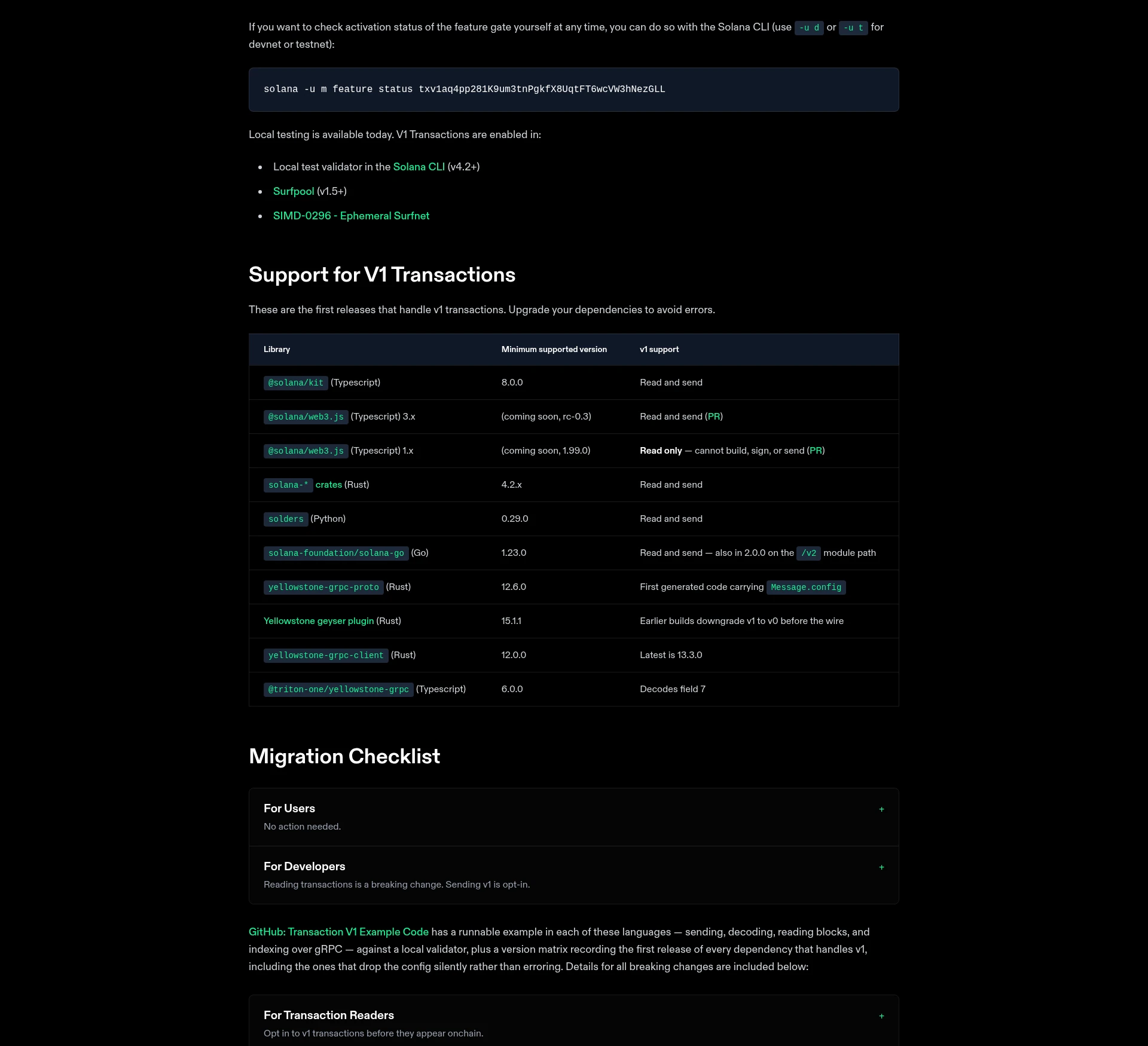The width and height of the screenshot is (1148, 1046).
Task: Click the Earlier builds downgrade v1 cell
Action: 741,621
